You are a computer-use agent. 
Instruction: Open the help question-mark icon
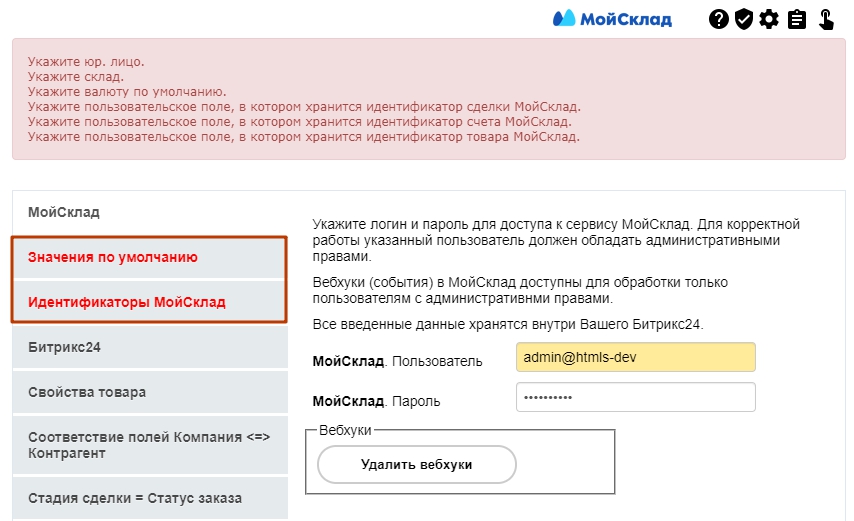(x=718, y=19)
